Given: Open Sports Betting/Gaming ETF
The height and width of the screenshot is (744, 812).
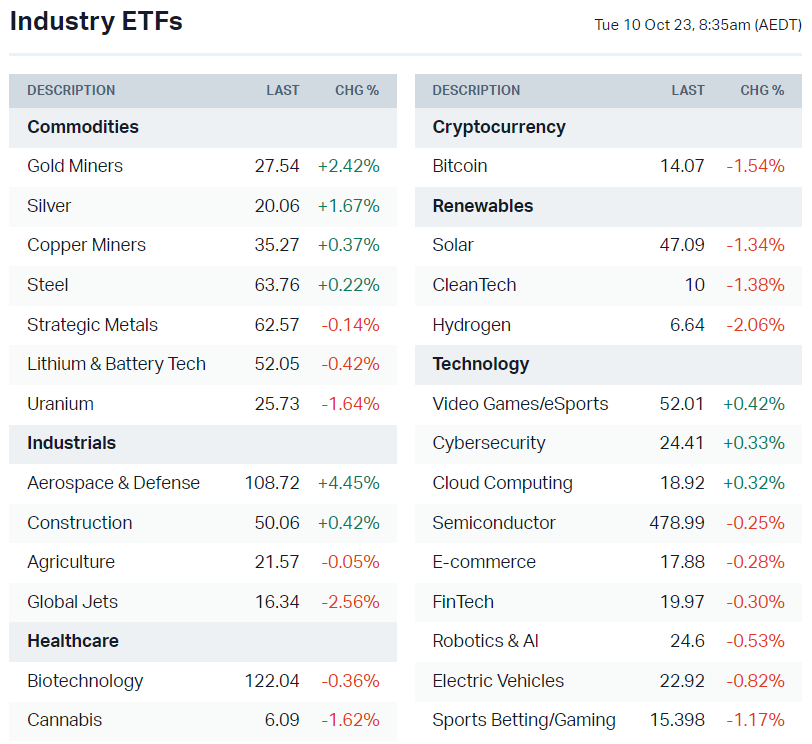Looking at the screenshot, I should point(524,720).
